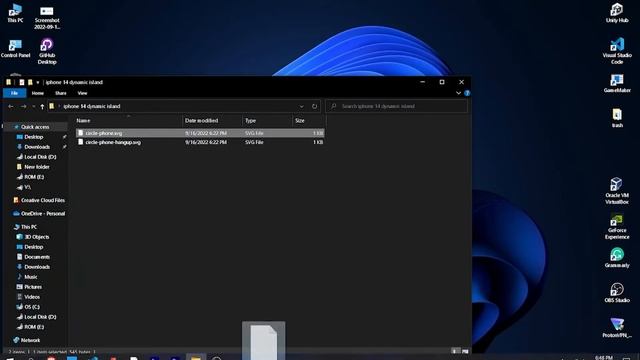Image resolution: width=640 pixels, height=360 pixels.
Task: Click the File Explorer help icon
Action: pyautogui.click(x=467, y=93)
